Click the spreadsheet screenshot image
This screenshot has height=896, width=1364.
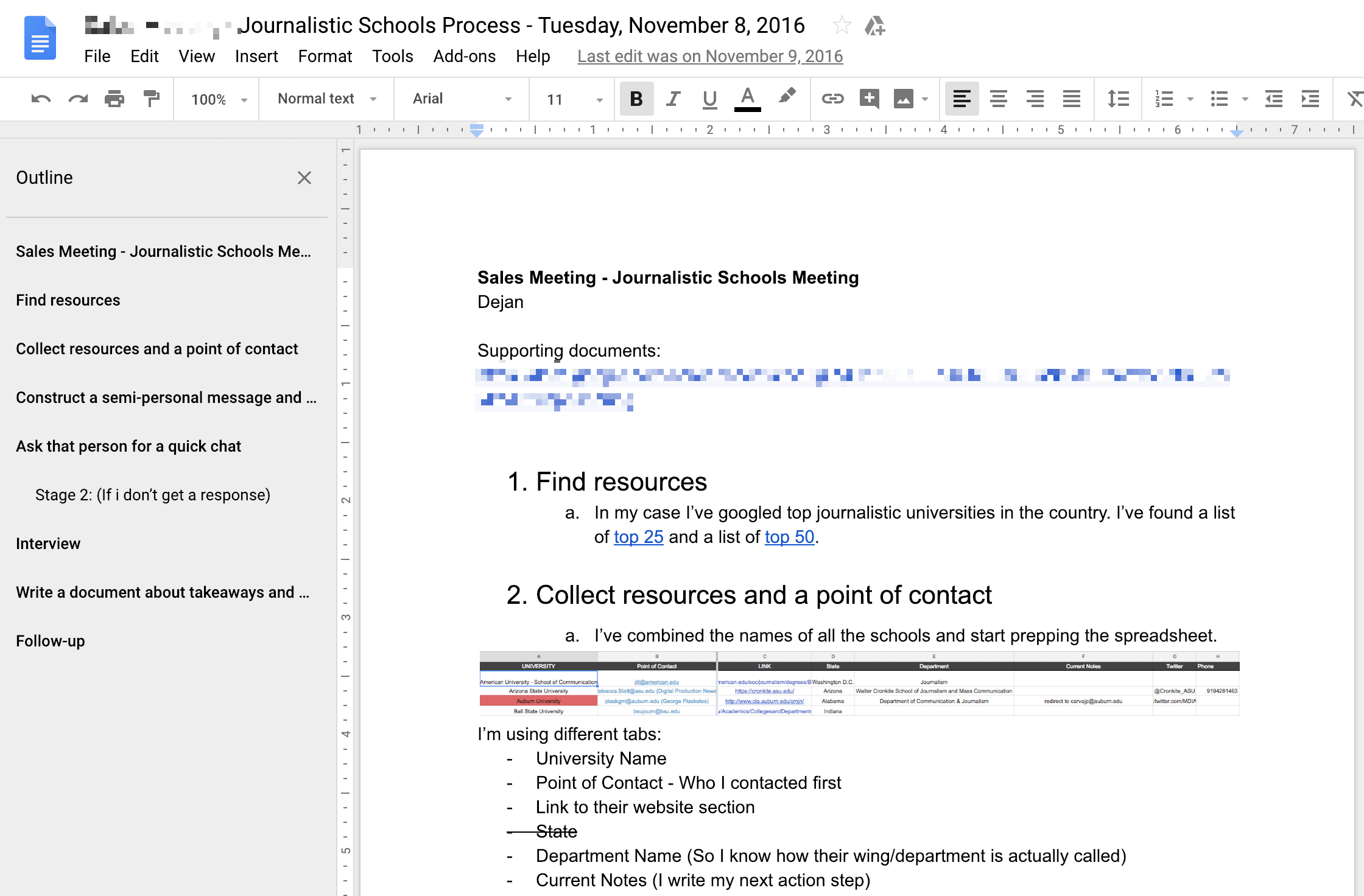[x=859, y=684]
